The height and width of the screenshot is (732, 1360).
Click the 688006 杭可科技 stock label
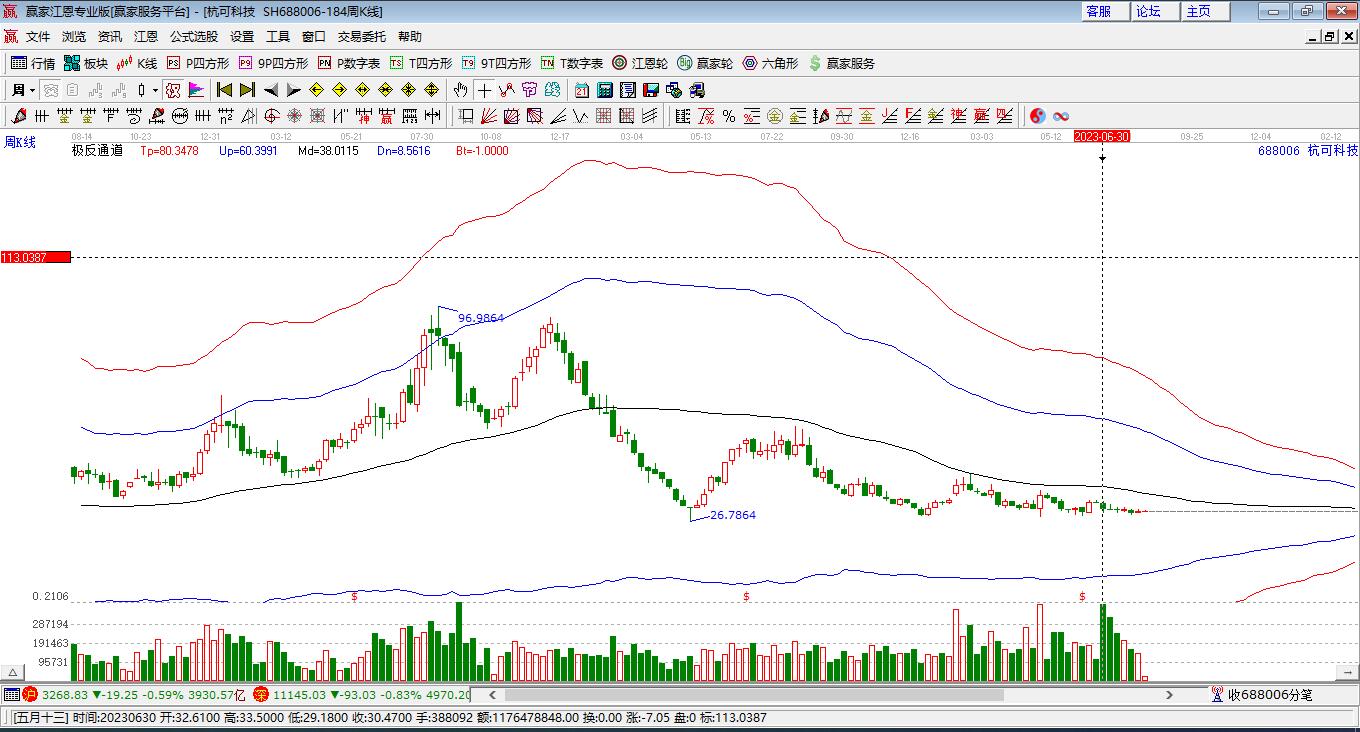[1308, 151]
